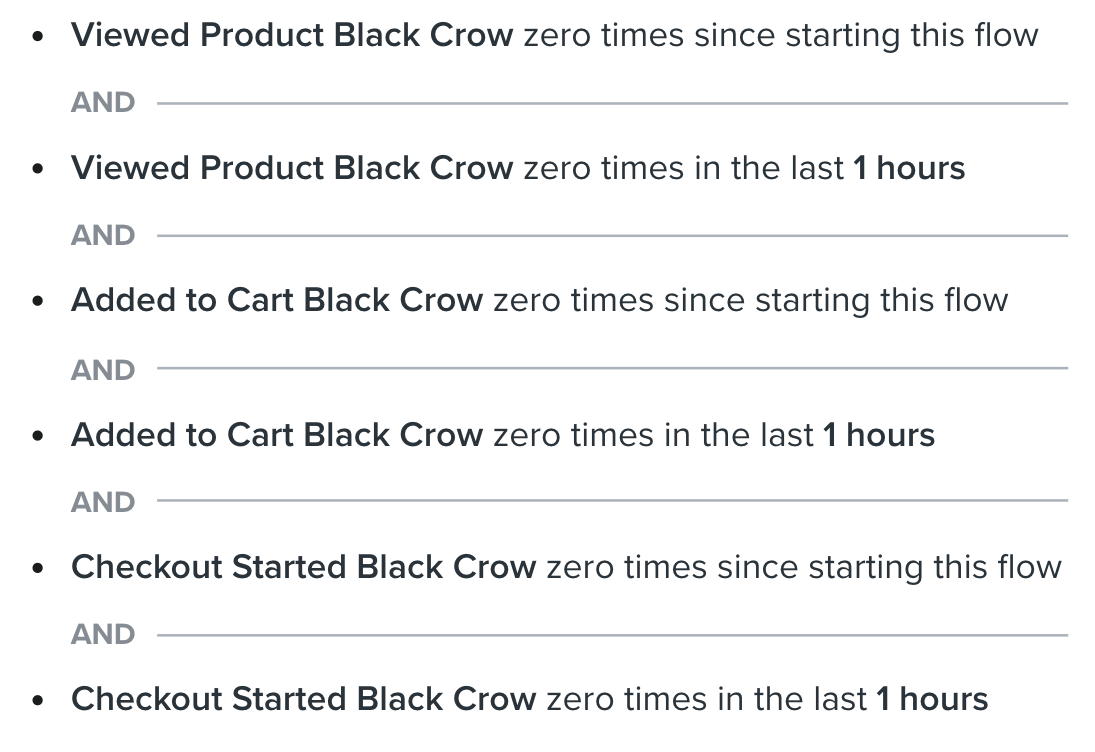Image resolution: width=1095 pixels, height=752 pixels.
Task: Click "1 hours" in the Viewed Product condition
Action: click(909, 168)
